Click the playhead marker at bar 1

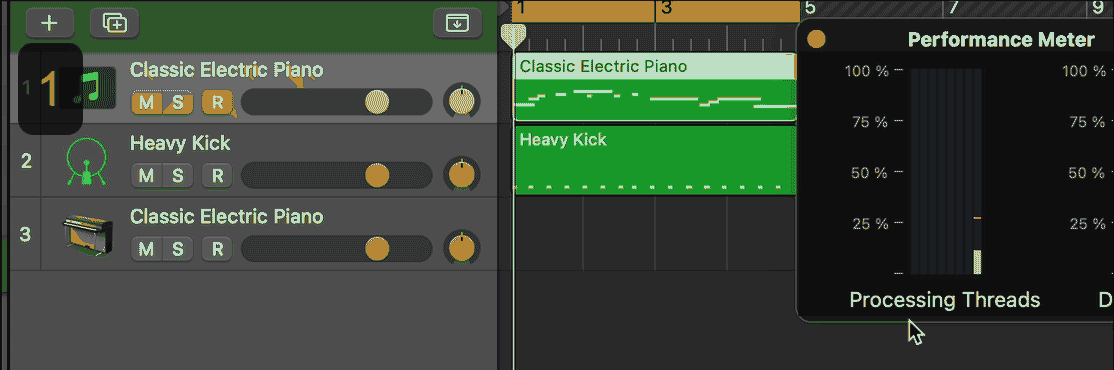pyautogui.click(x=514, y=35)
